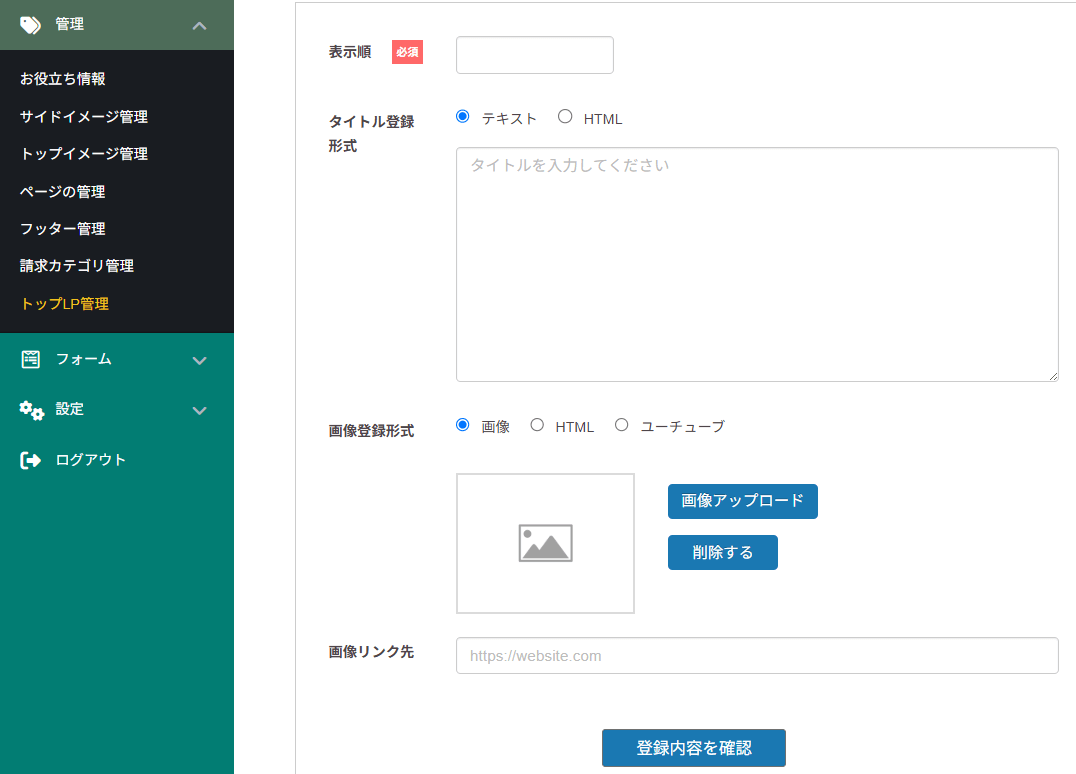The height and width of the screenshot is (774, 1076).
Task: Click the logout arrow icon
Action: coord(30,460)
